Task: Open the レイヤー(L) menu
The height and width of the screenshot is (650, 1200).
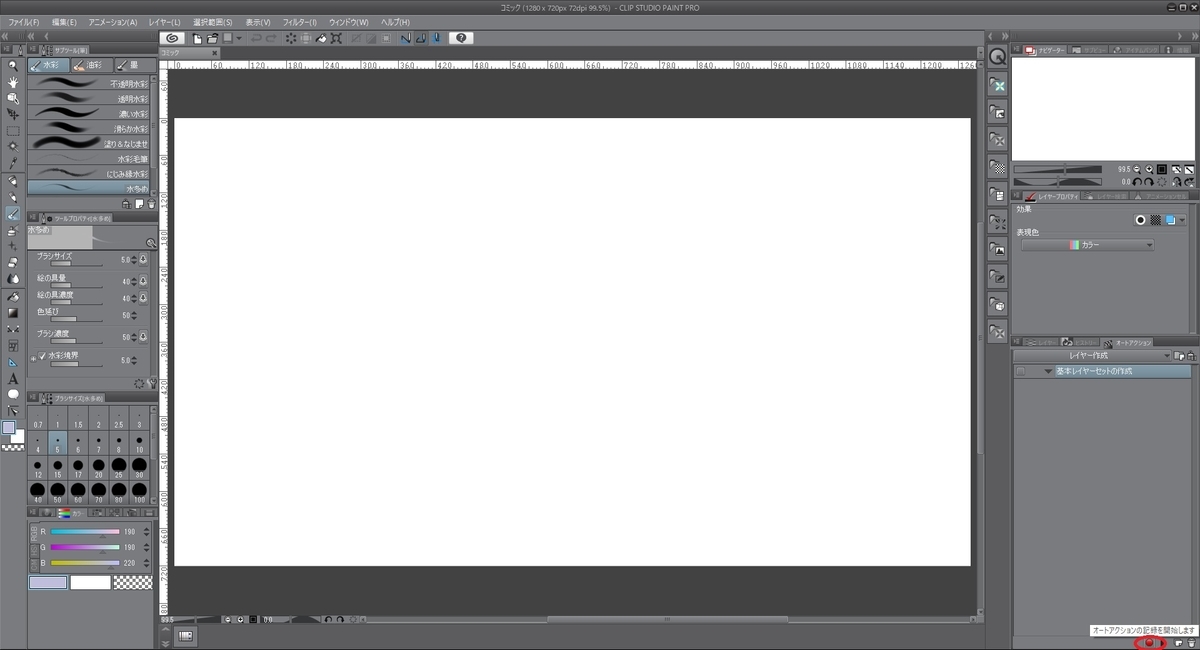Action: click(x=164, y=22)
